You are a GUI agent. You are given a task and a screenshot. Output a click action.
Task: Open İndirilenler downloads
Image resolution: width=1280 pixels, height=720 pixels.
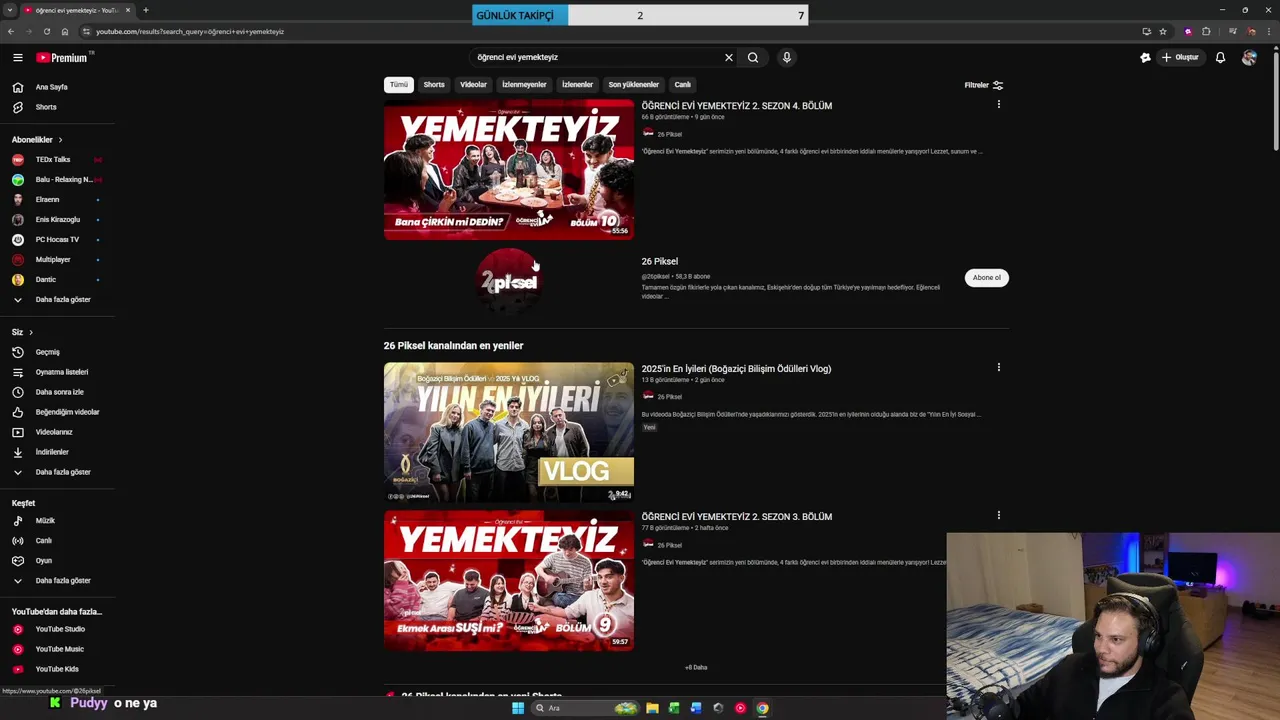click(x=52, y=452)
